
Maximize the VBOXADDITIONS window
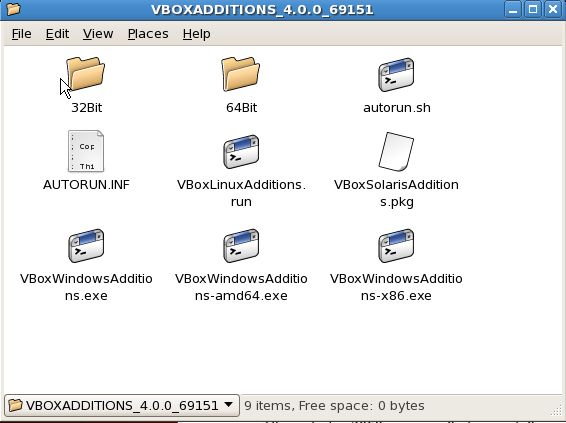(533, 9)
